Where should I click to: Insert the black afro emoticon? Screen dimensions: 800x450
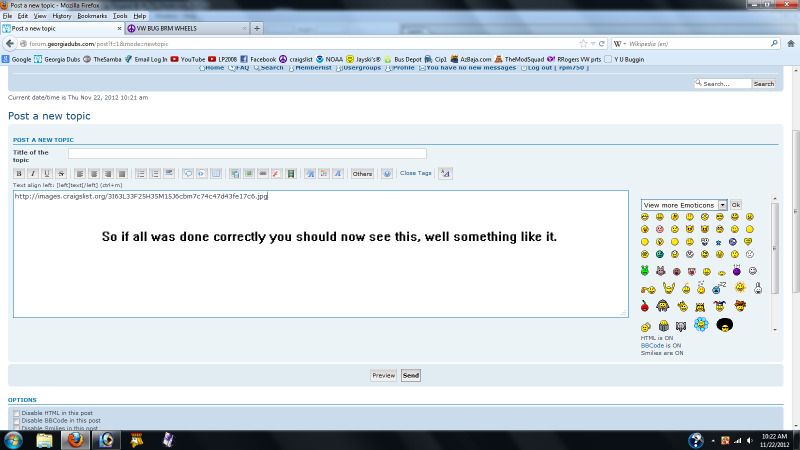pos(724,324)
